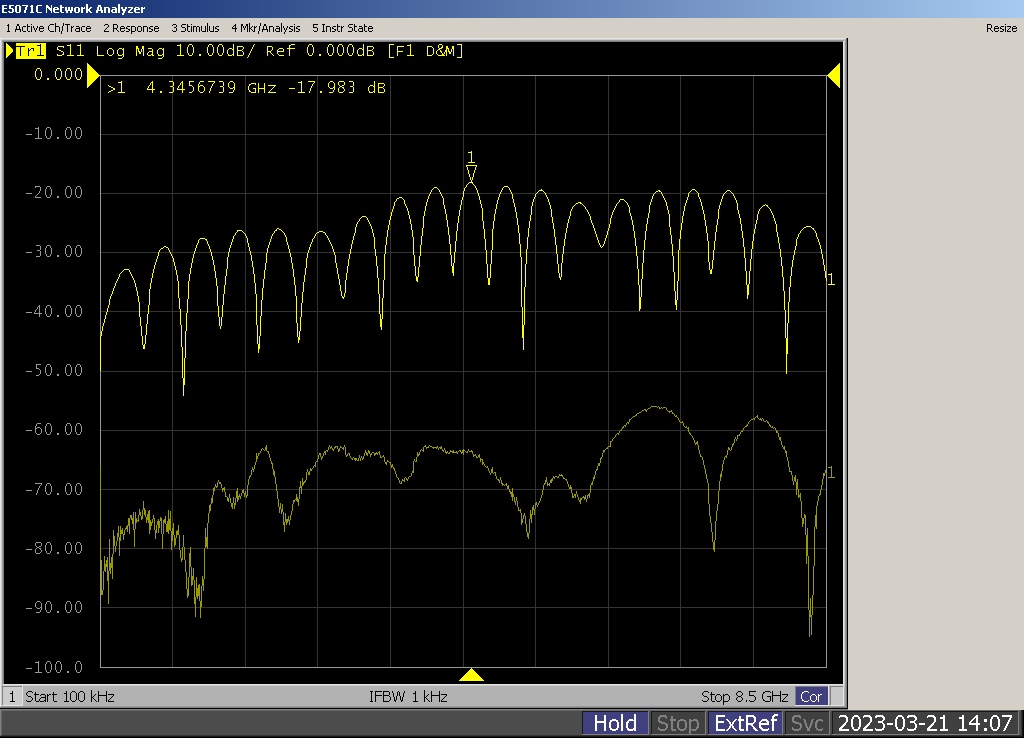Select the Tr1 active trace indicator
Image resolution: width=1024 pixels, height=738 pixels.
pyautogui.click(x=28, y=51)
